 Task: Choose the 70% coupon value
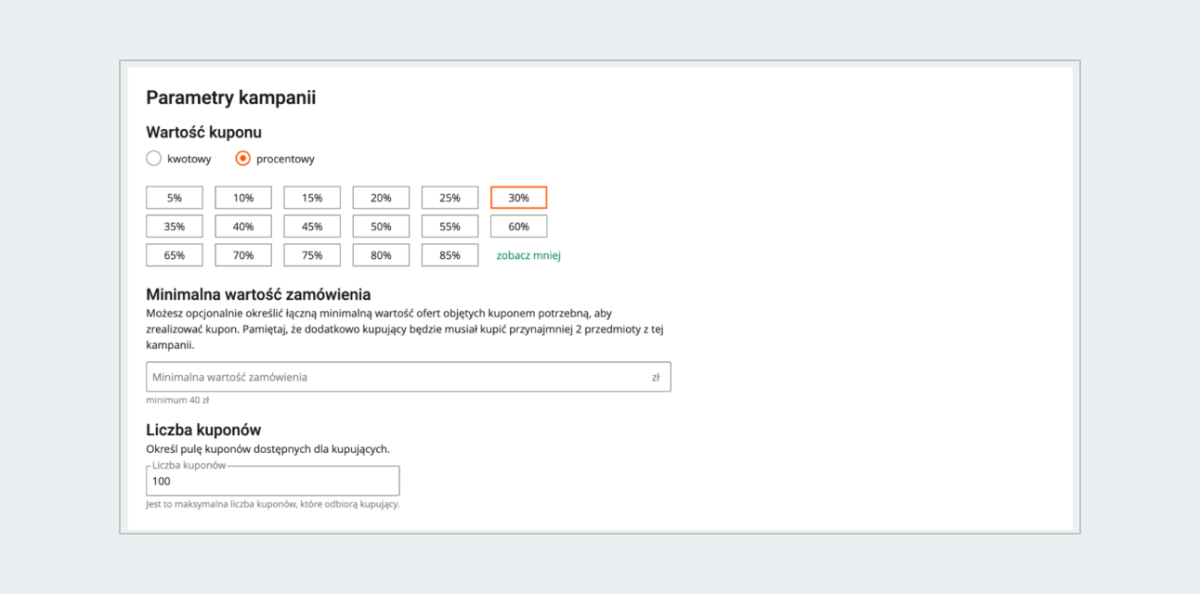point(243,255)
